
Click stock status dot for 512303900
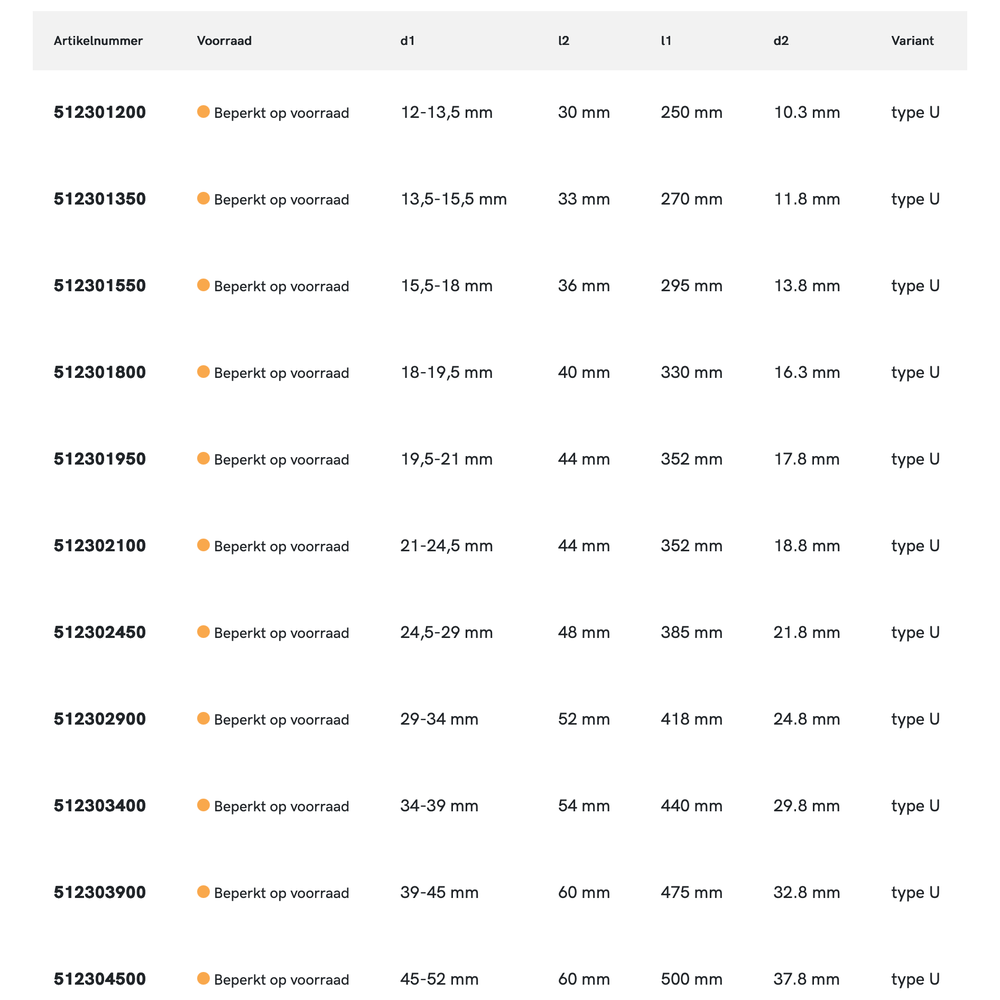(x=203, y=892)
